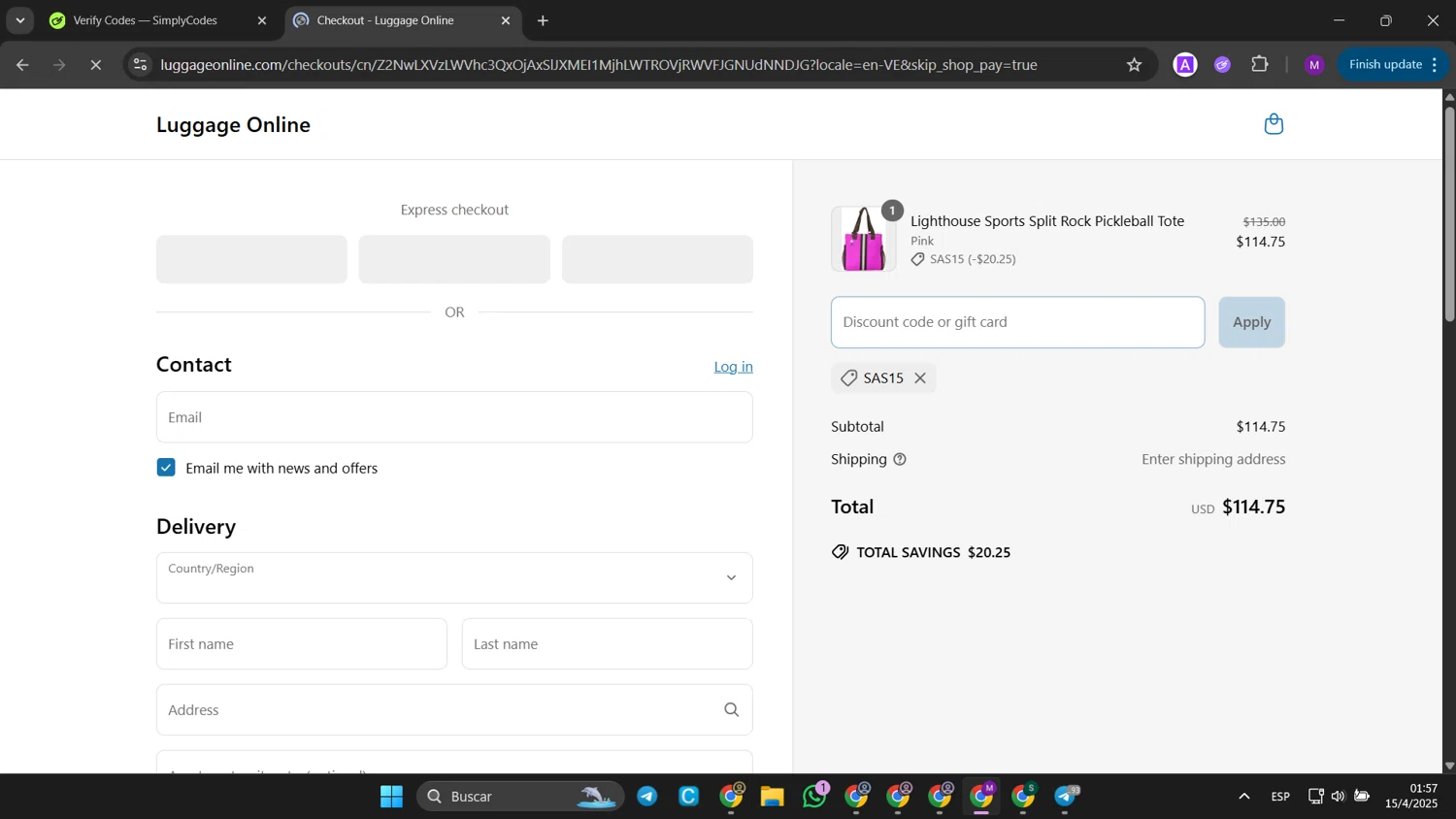The image size is (1456, 819).
Task: Click the first express checkout button
Action: tap(251, 259)
